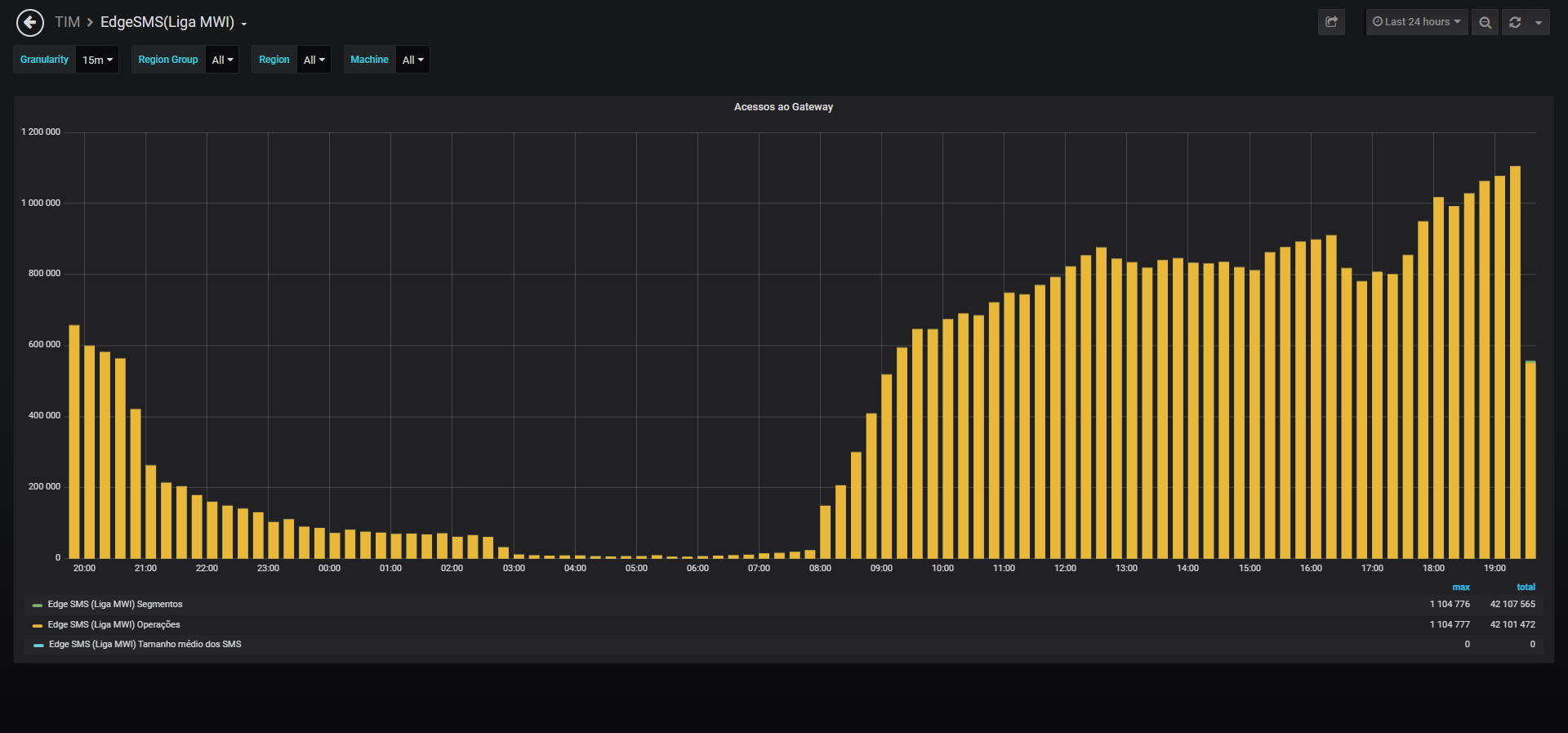
Task: Open the Last 24 hours time picker
Action: pyautogui.click(x=1417, y=22)
